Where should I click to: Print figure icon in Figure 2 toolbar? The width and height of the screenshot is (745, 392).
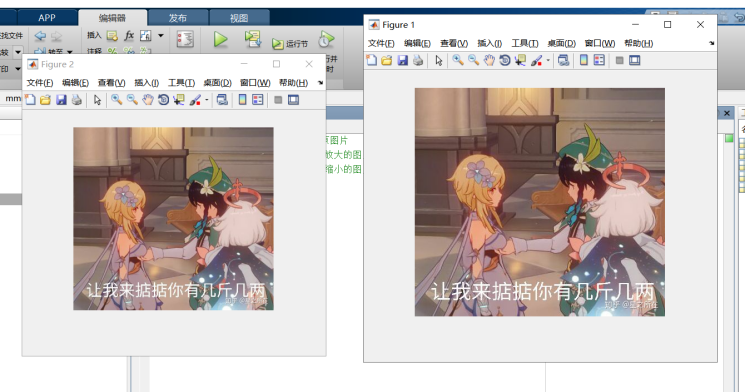point(76,100)
